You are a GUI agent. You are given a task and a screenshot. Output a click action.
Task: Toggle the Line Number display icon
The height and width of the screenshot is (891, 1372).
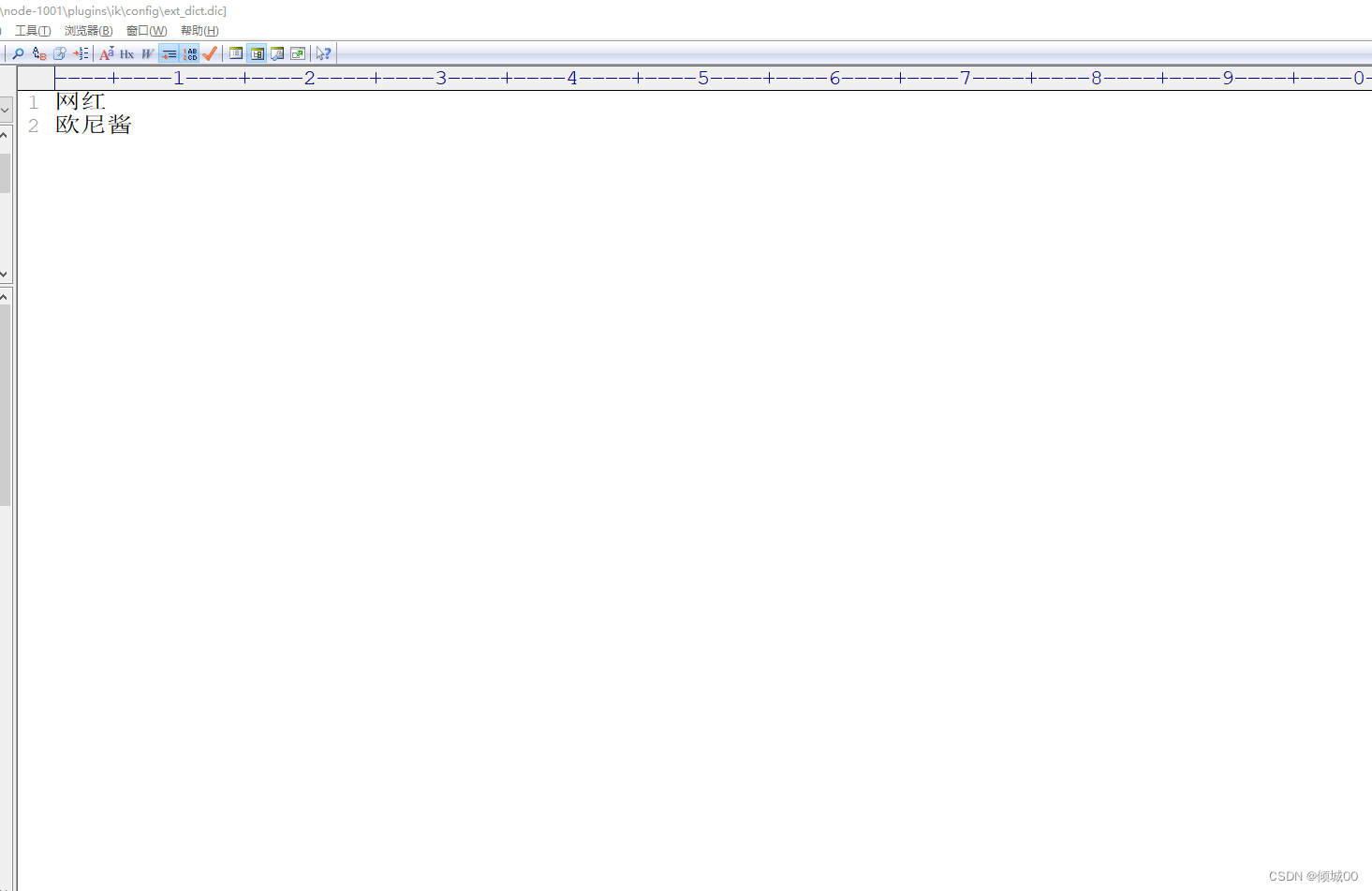(x=190, y=53)
